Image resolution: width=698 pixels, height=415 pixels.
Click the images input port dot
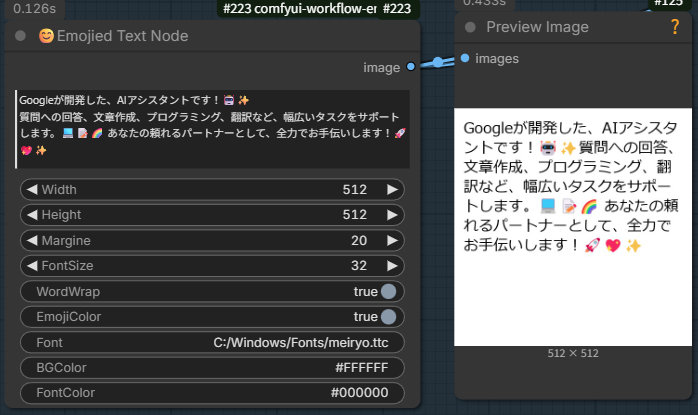click(465, 58)
